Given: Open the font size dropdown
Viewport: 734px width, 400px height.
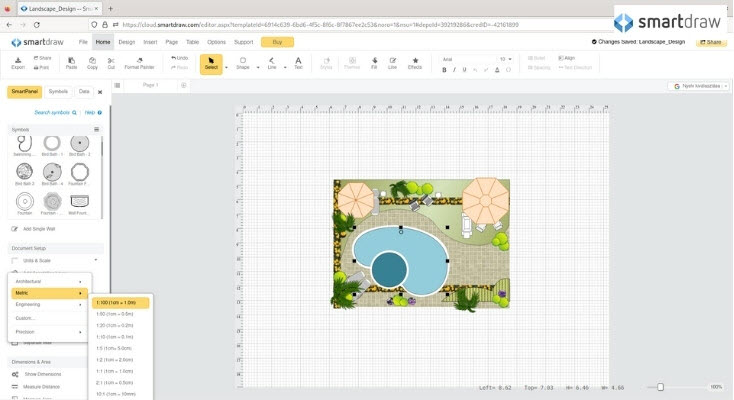Looking at the screenshot, I should [x=508, y=59].
